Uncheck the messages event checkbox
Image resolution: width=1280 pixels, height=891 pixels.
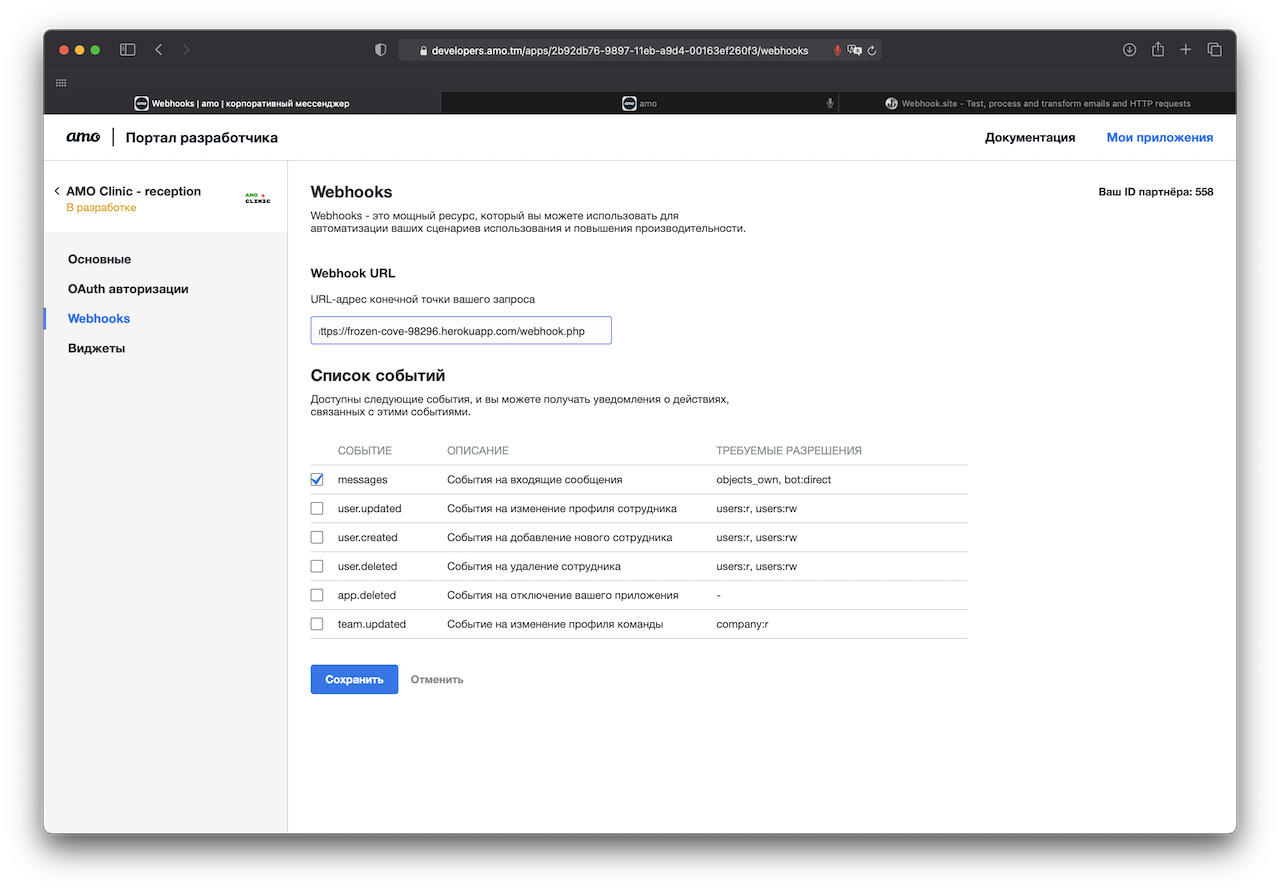[317, 479]
